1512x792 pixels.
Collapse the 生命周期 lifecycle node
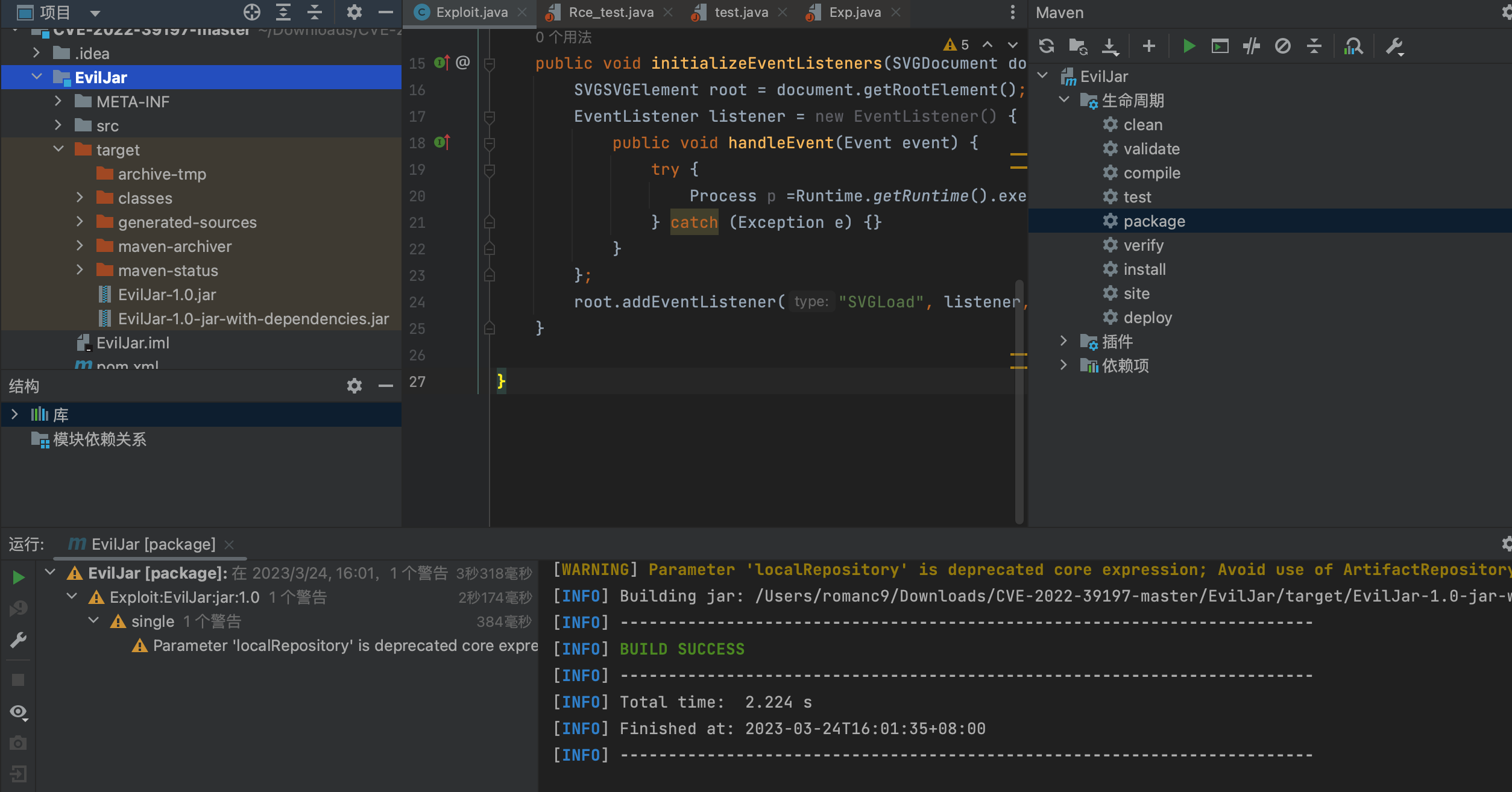[x=1063, y=100]
